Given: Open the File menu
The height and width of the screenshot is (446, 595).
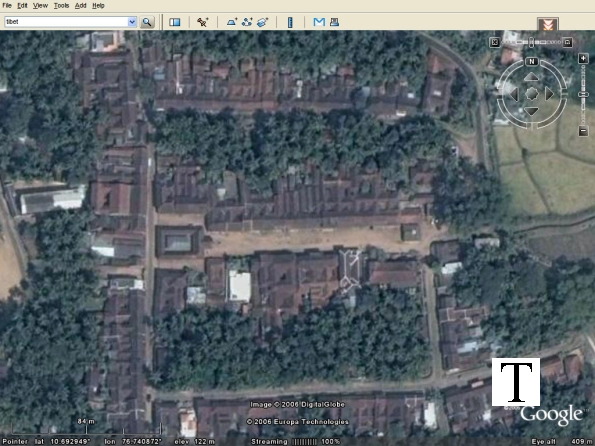Looking at the screenshot, I should coord(7,6).
